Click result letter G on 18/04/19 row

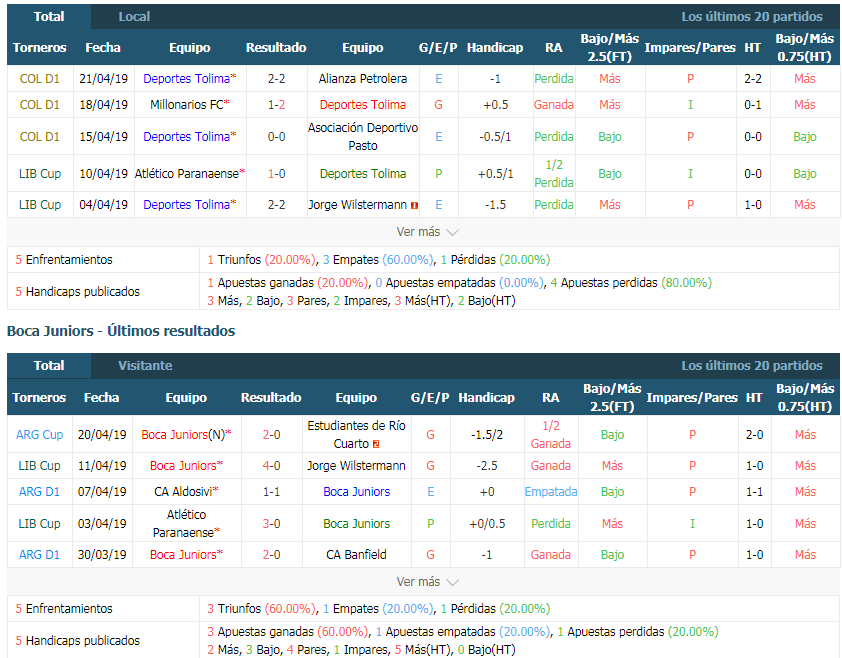click(438, 105)
